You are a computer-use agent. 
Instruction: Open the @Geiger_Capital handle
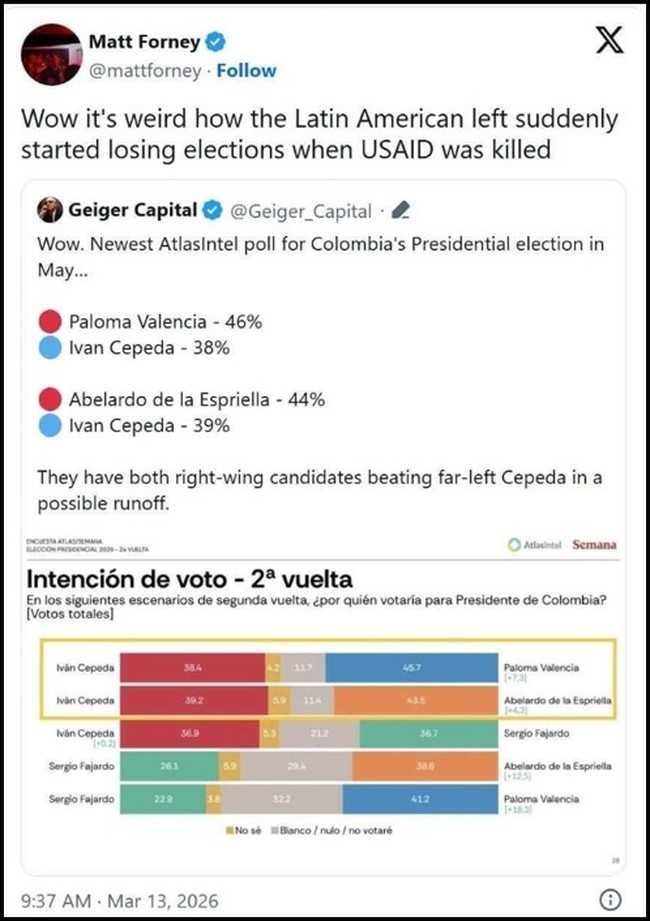(x=301, y=211)
